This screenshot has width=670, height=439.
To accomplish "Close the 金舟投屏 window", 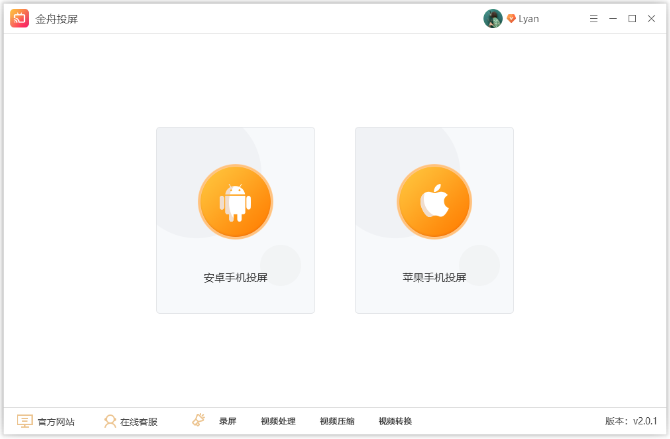I will coord(651,19).
